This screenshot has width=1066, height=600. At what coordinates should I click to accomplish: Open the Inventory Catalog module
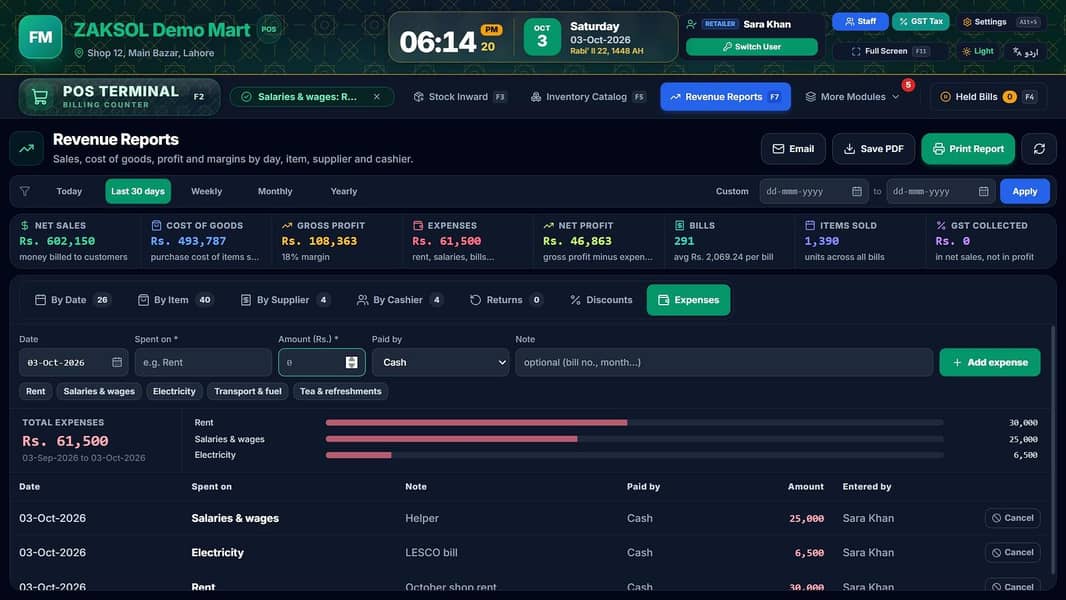[587, 97]
